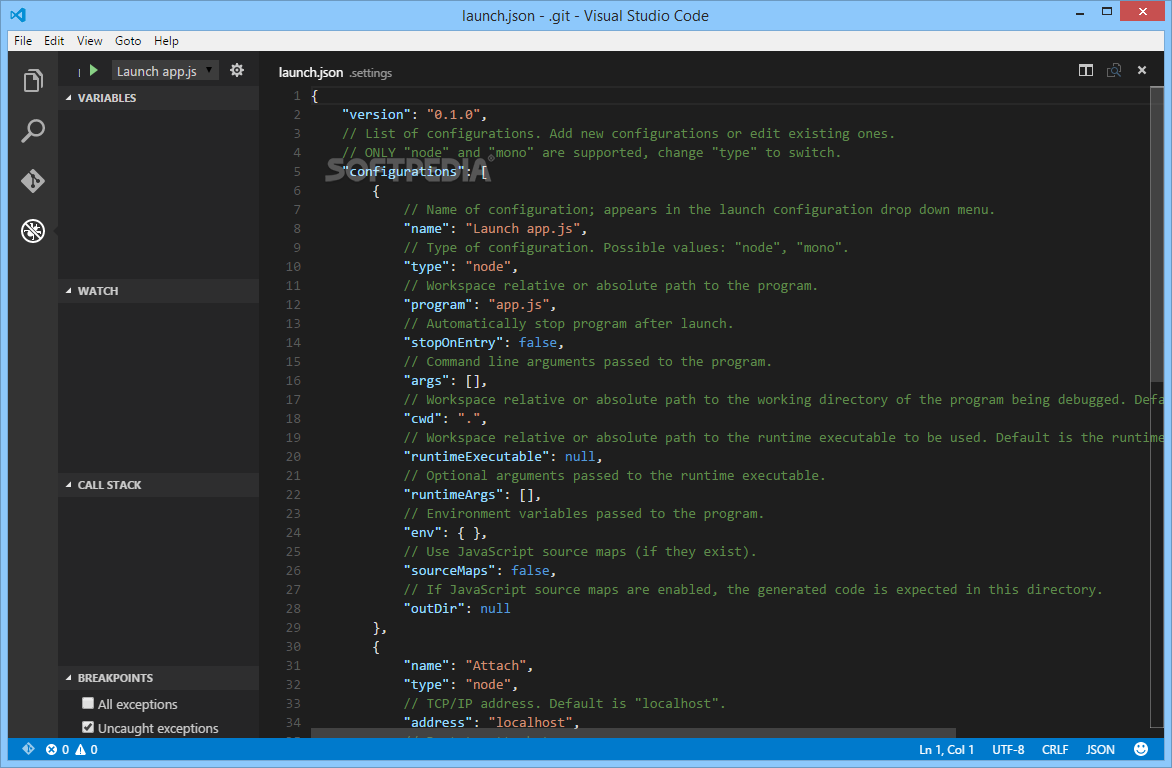This screenshot has width=1172, height=768.
Task: Open the File menu
Action: click(22, 40)
